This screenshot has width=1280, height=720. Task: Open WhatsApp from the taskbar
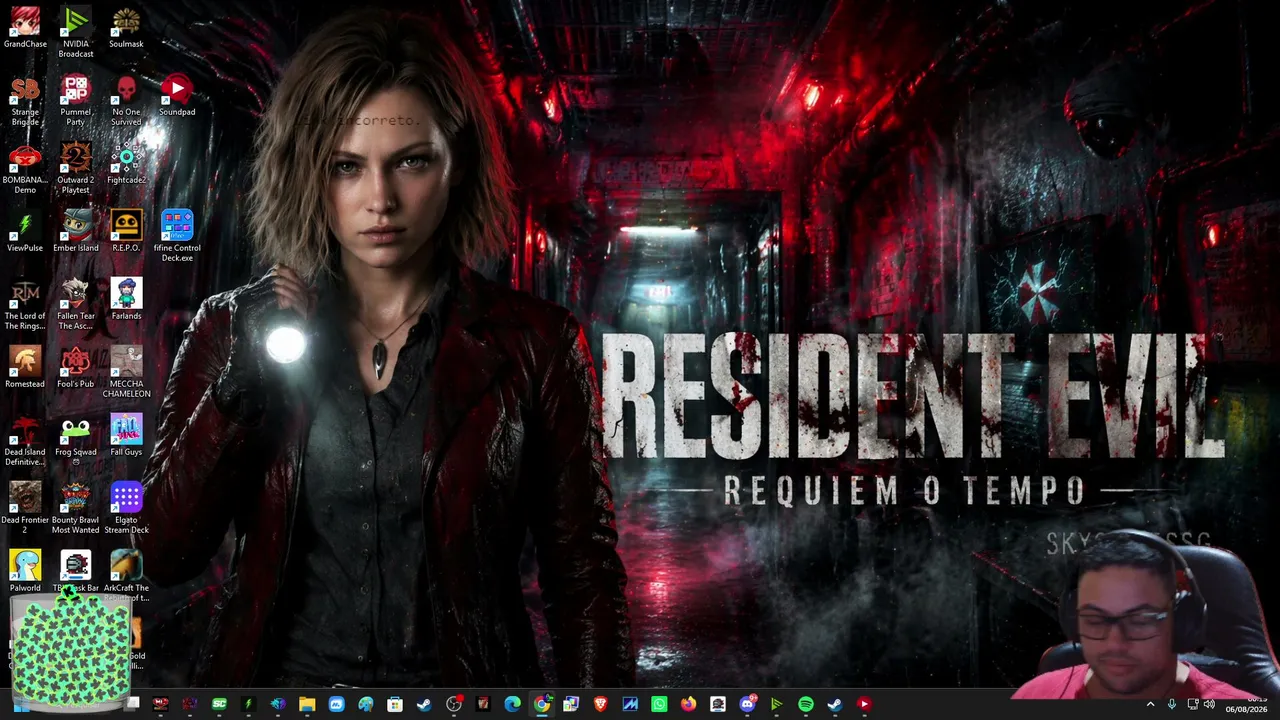[x=659, y=704]
